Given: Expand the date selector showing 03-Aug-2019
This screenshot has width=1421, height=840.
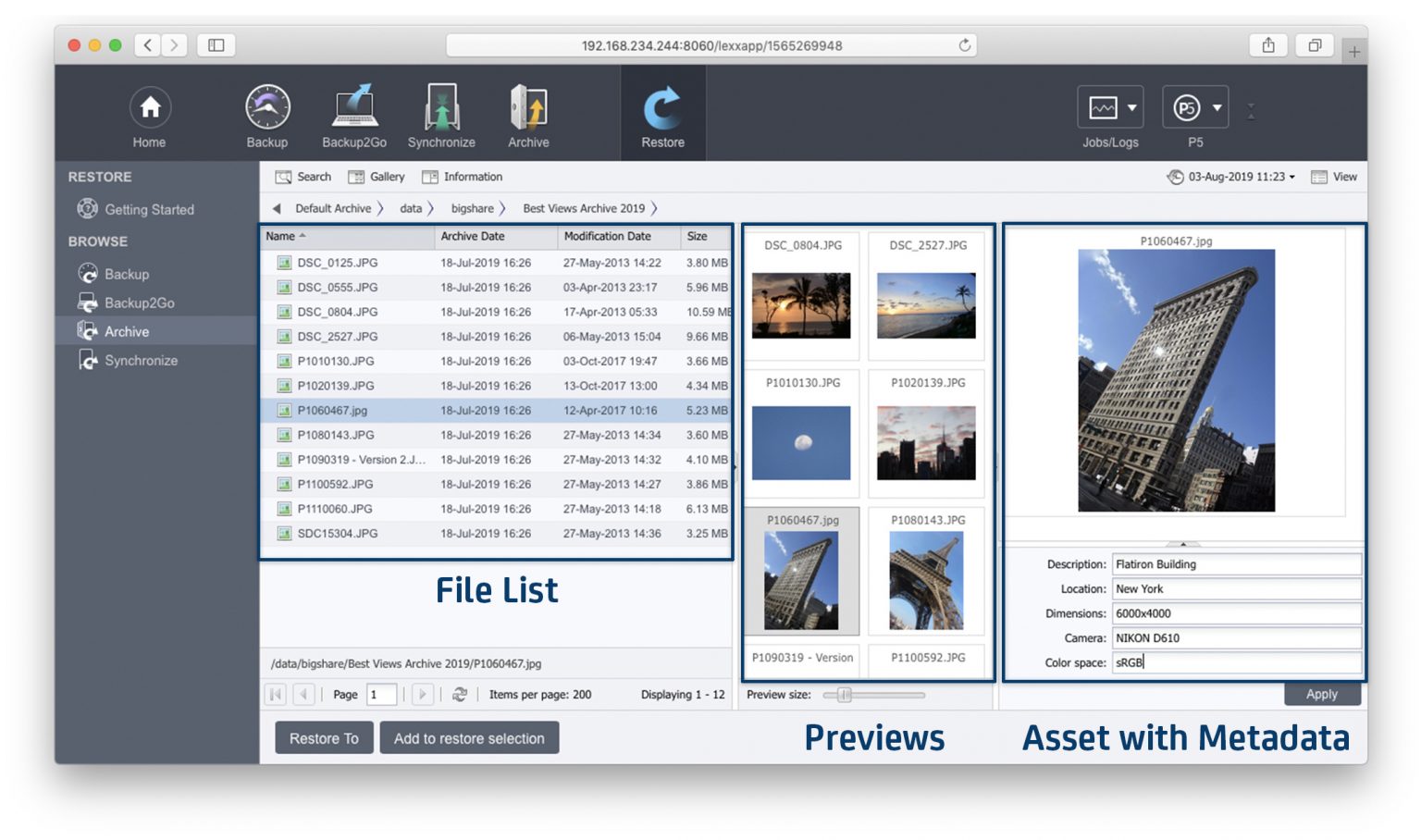Looking at the screenshot, I should coord(1234,177).
